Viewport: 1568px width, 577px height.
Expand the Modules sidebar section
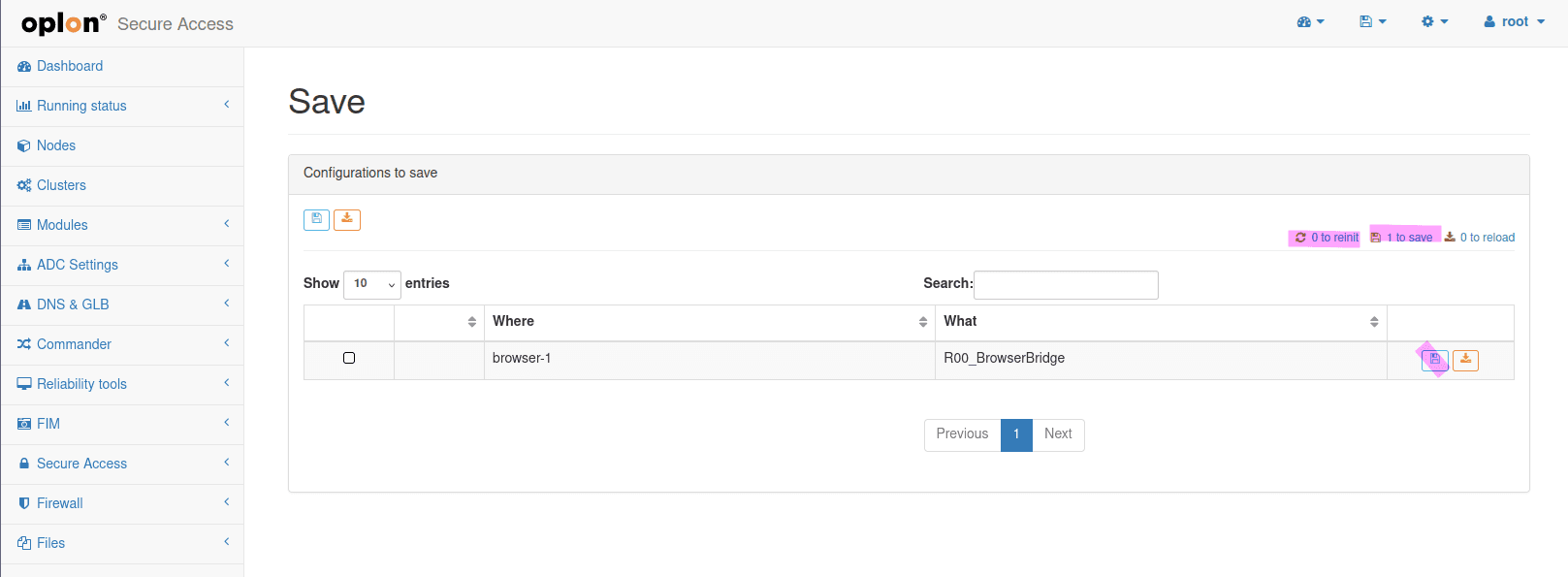122,225
